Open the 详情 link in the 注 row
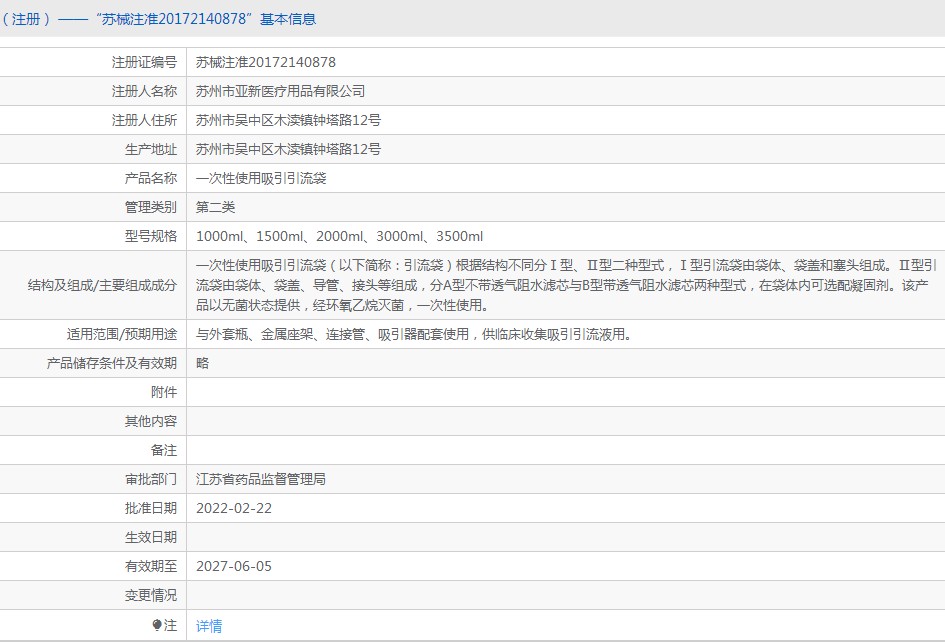The width and height of the screenshot is (945, 644). point(209,626)
